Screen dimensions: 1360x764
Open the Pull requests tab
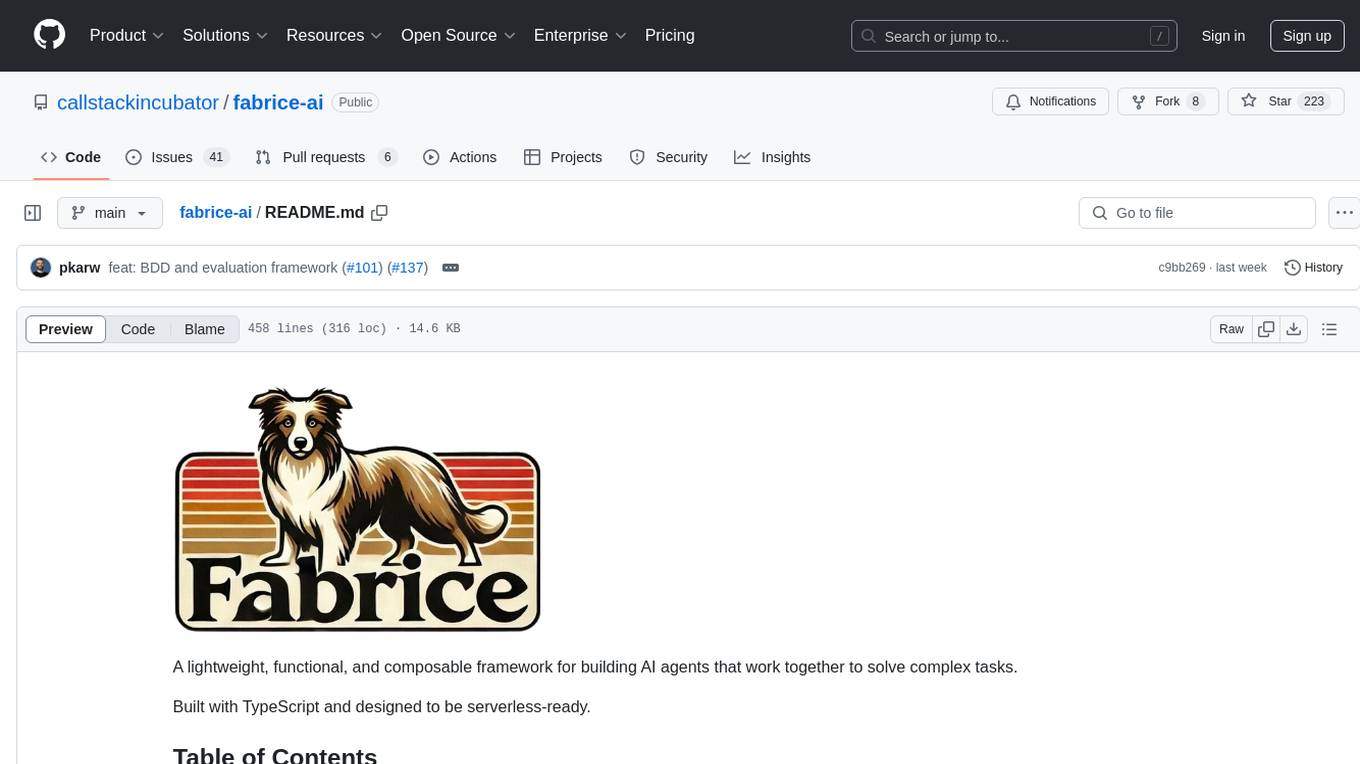pyautogui.click(x=326, y=157)
